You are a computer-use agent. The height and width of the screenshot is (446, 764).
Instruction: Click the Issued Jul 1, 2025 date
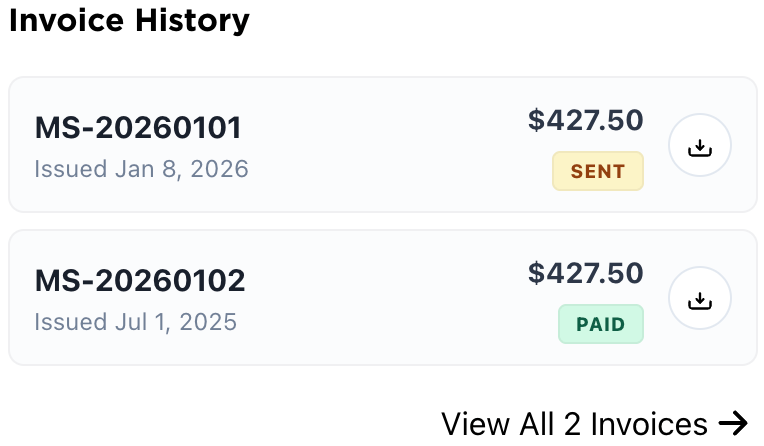point(135,321)
